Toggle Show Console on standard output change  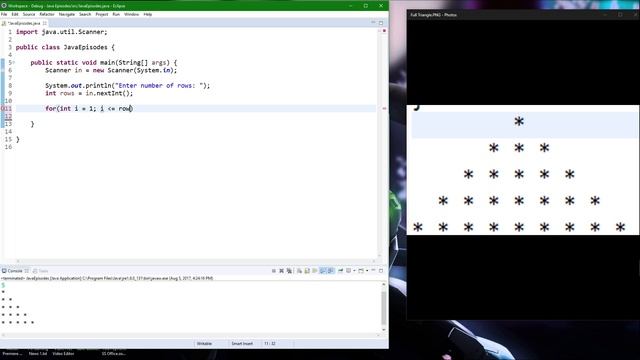pyautogui.click(x=322, y=271)
